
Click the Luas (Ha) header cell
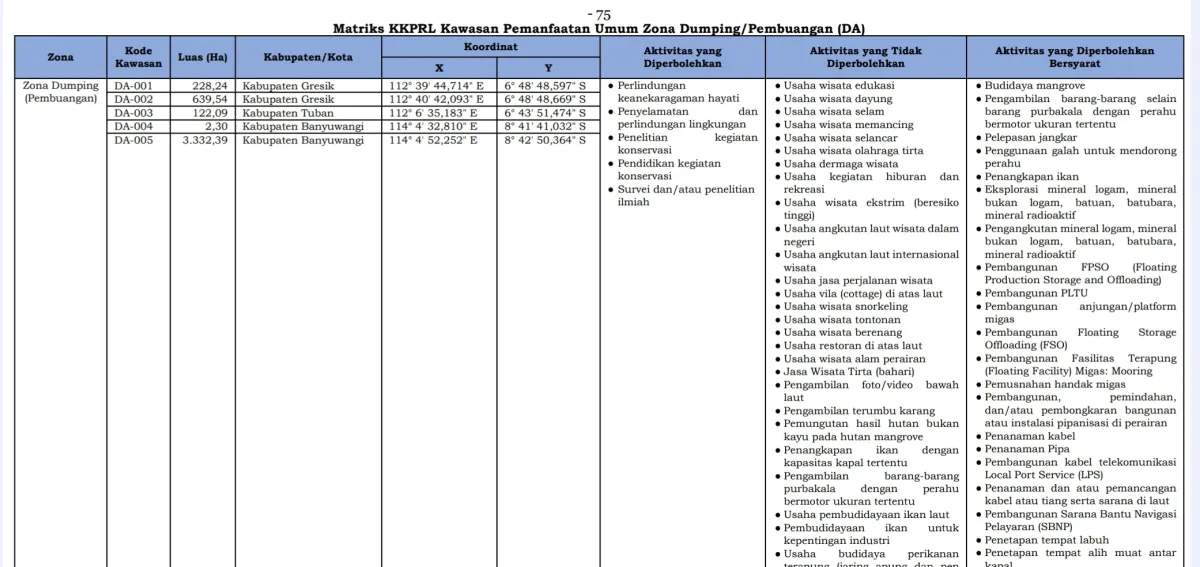201,58
